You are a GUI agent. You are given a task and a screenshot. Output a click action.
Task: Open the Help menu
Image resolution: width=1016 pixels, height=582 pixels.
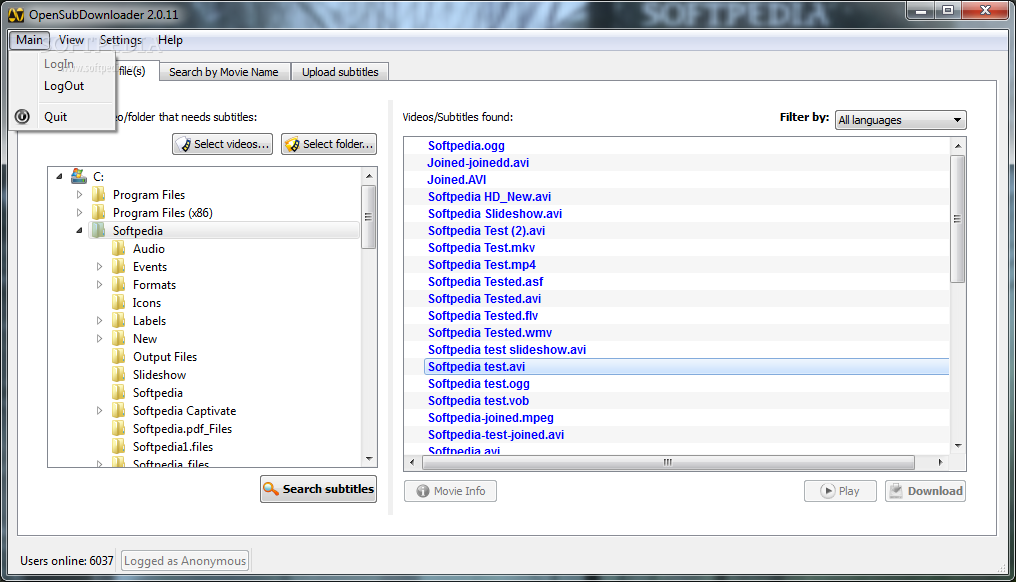pyautogui.click(x=170, y=40)
